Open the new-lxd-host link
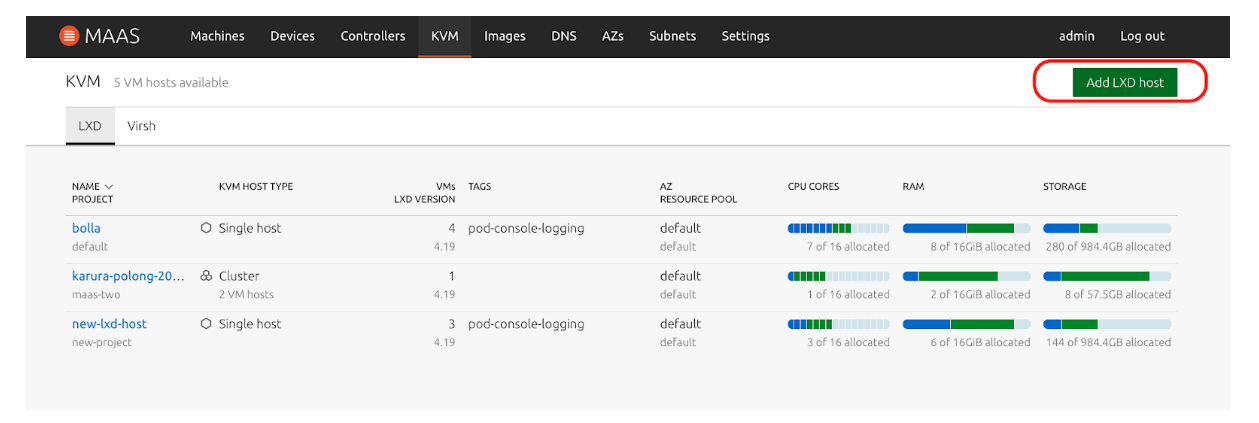1259x423 pixels. coord(109,324)
